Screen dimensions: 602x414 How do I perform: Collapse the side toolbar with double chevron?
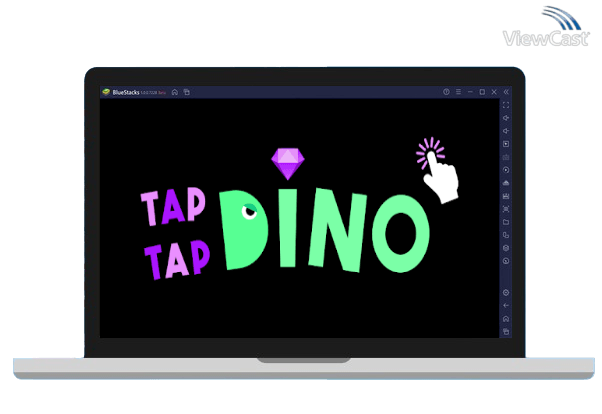click(506, 92)
